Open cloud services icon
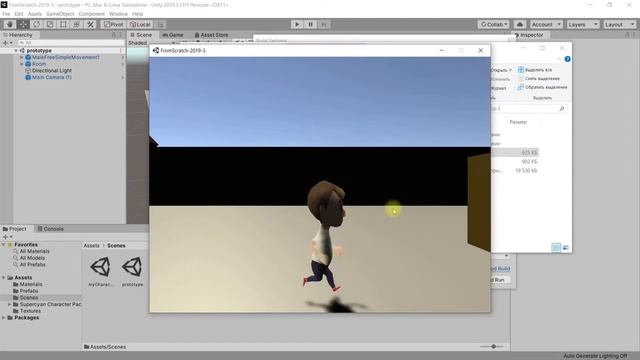The image size is (640, 360). click(x=520, y=24)
